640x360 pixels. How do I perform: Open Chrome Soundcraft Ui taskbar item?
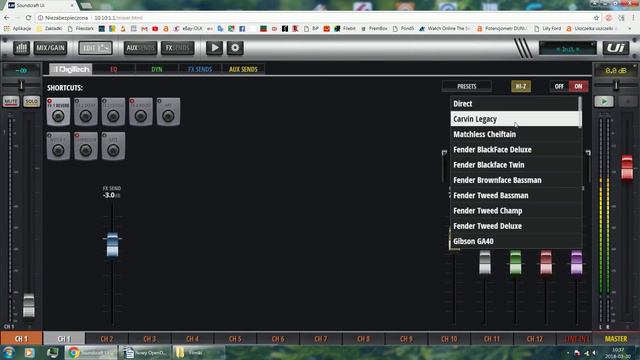click(x=91, y=352)
